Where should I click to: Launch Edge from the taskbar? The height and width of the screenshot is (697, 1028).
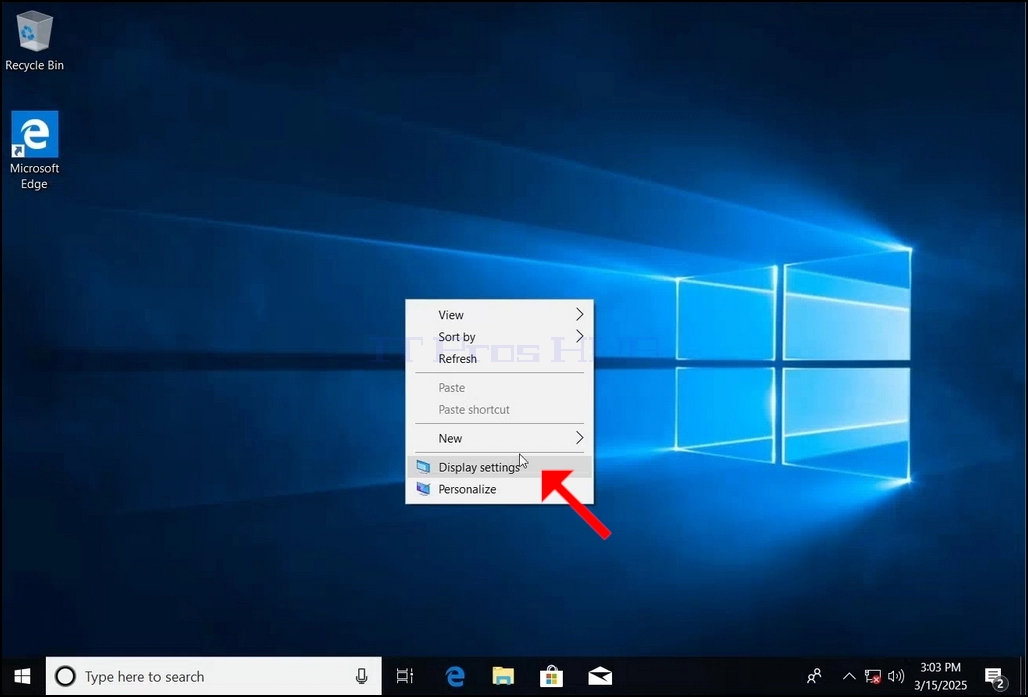455,676
